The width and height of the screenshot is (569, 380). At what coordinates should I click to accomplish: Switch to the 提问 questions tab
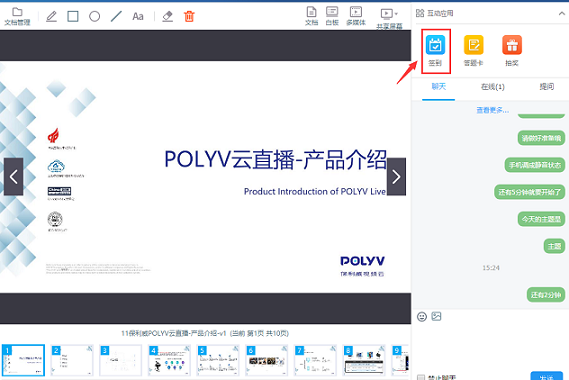[x=547, y=87]
